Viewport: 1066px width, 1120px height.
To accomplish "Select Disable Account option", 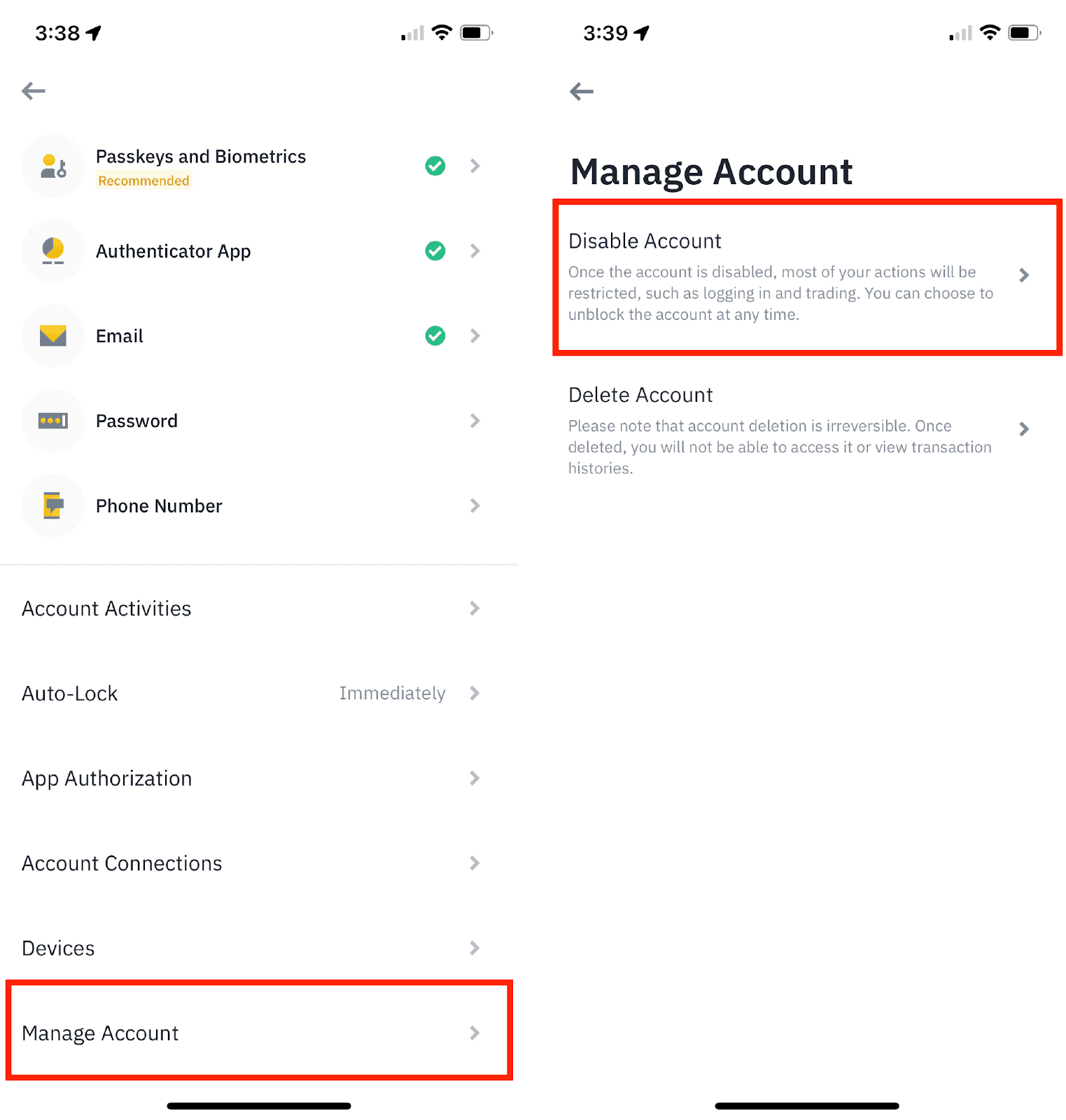I will [808, 277].
